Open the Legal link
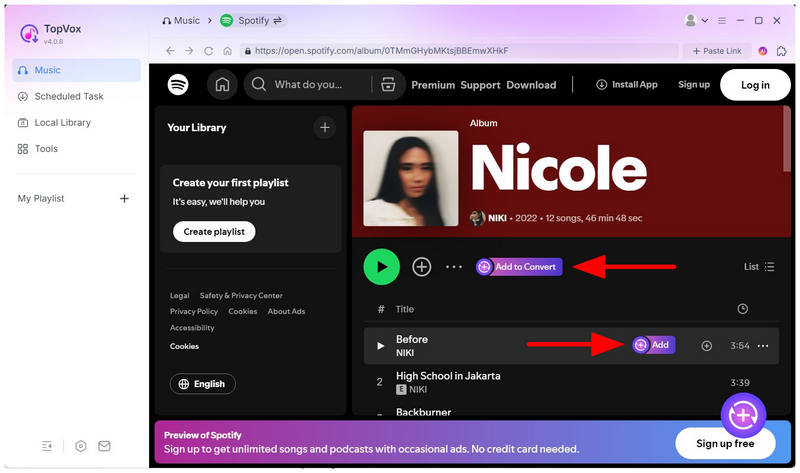 (180, 296)
